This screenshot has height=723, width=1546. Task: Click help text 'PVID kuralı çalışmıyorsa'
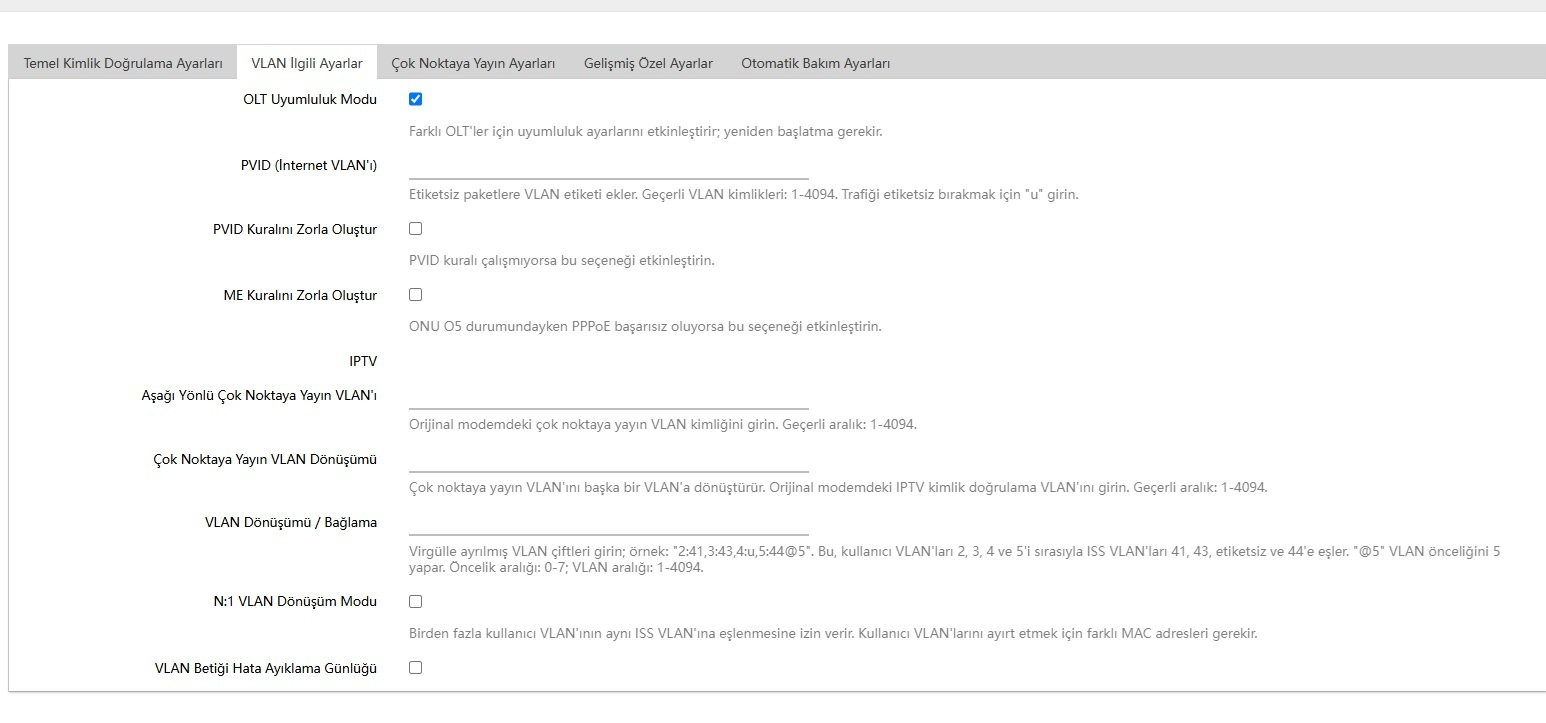[x=562, y=261]
